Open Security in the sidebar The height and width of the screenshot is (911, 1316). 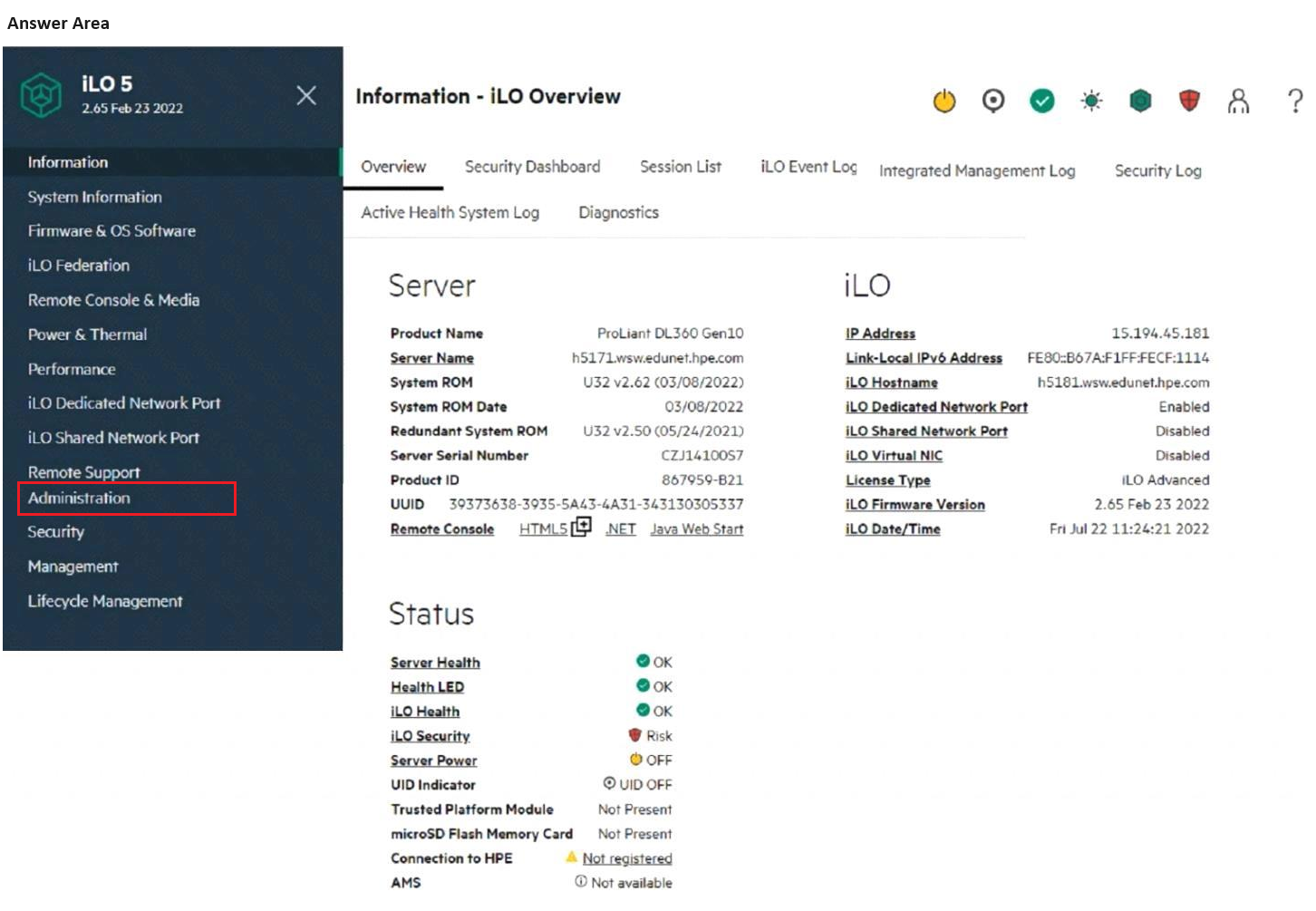tap(55, 532)
